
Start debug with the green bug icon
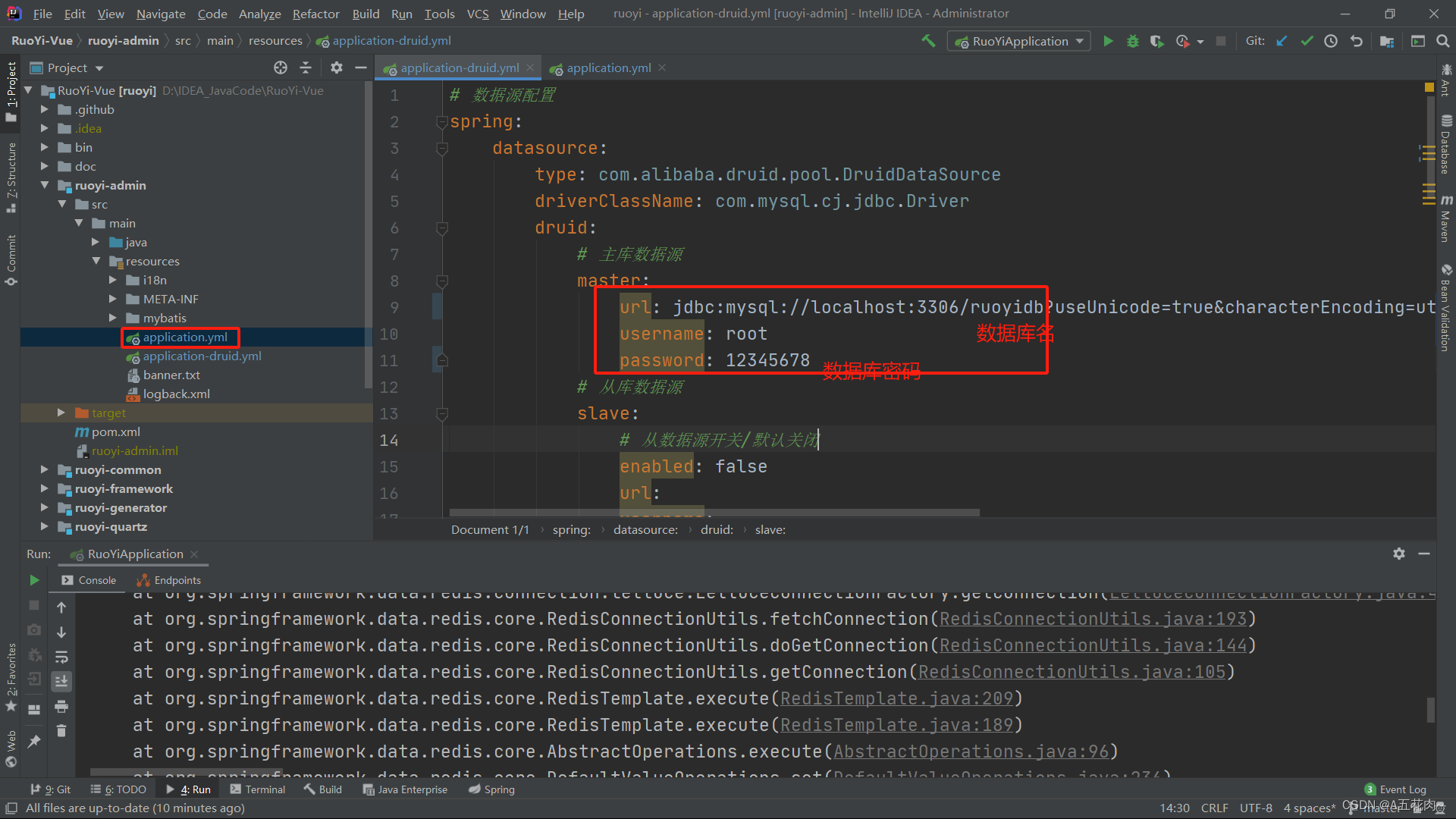click(1132, 41)
